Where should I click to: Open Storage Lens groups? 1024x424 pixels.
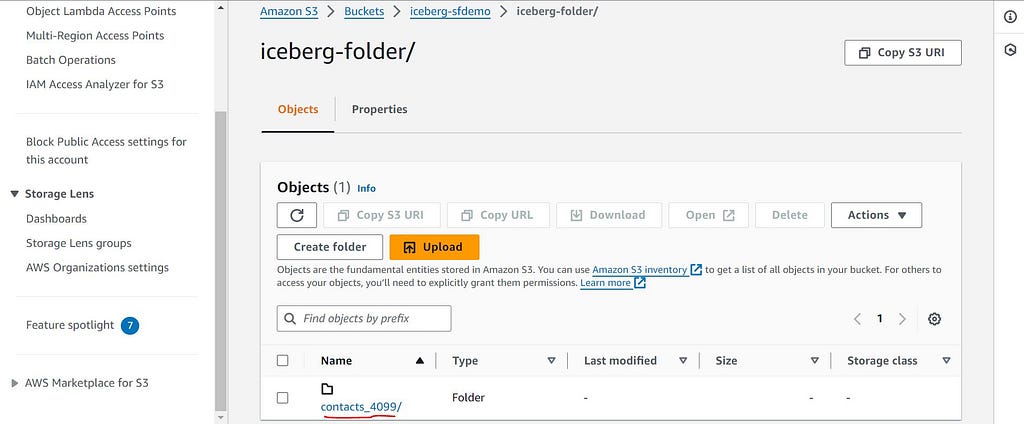click(x=78, y=243)
